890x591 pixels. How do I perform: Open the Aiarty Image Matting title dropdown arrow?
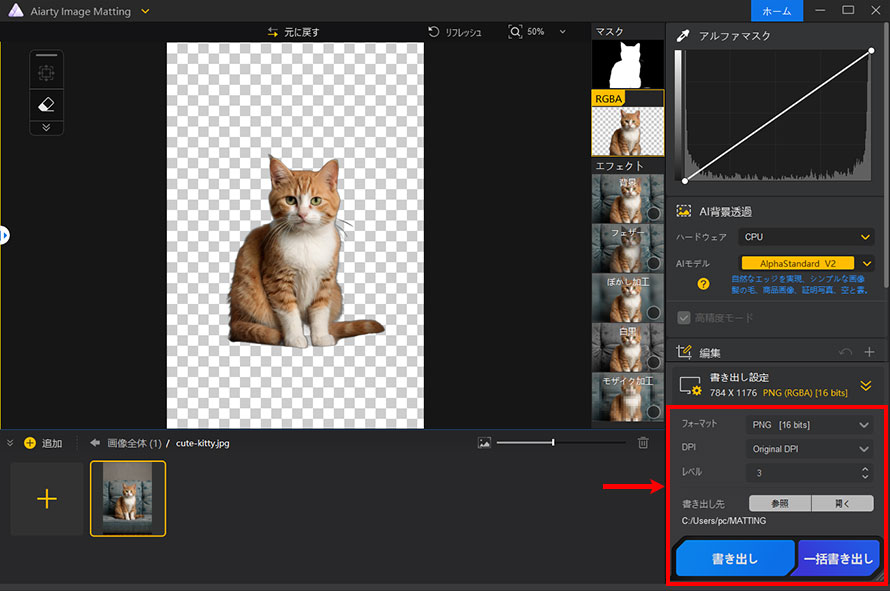click(145, 11)
